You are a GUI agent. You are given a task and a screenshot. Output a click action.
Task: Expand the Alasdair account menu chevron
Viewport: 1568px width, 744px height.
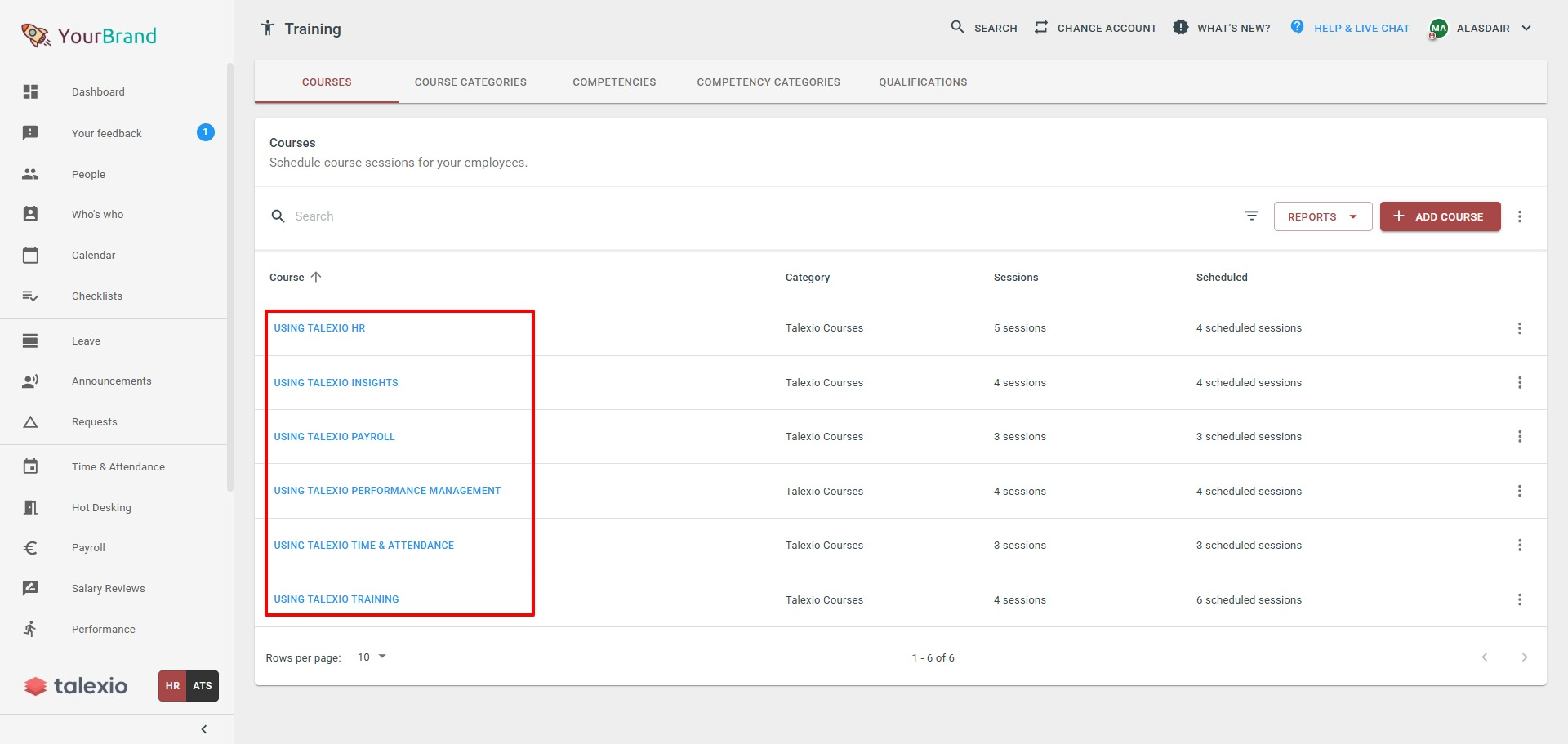1526,28
